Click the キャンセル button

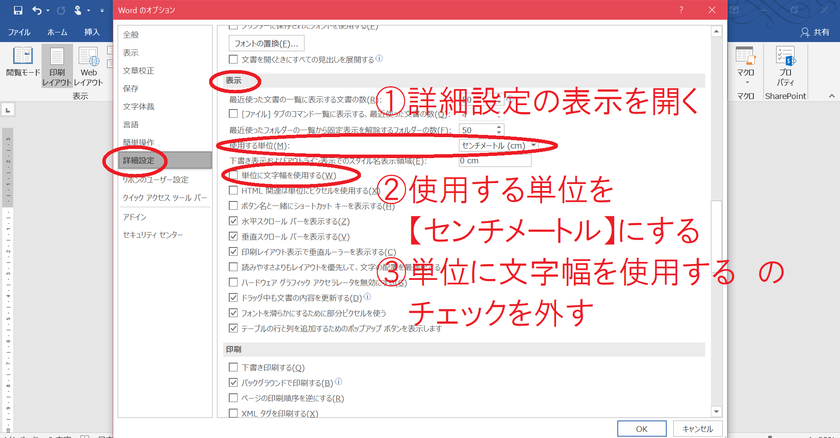tap(697, 429)
